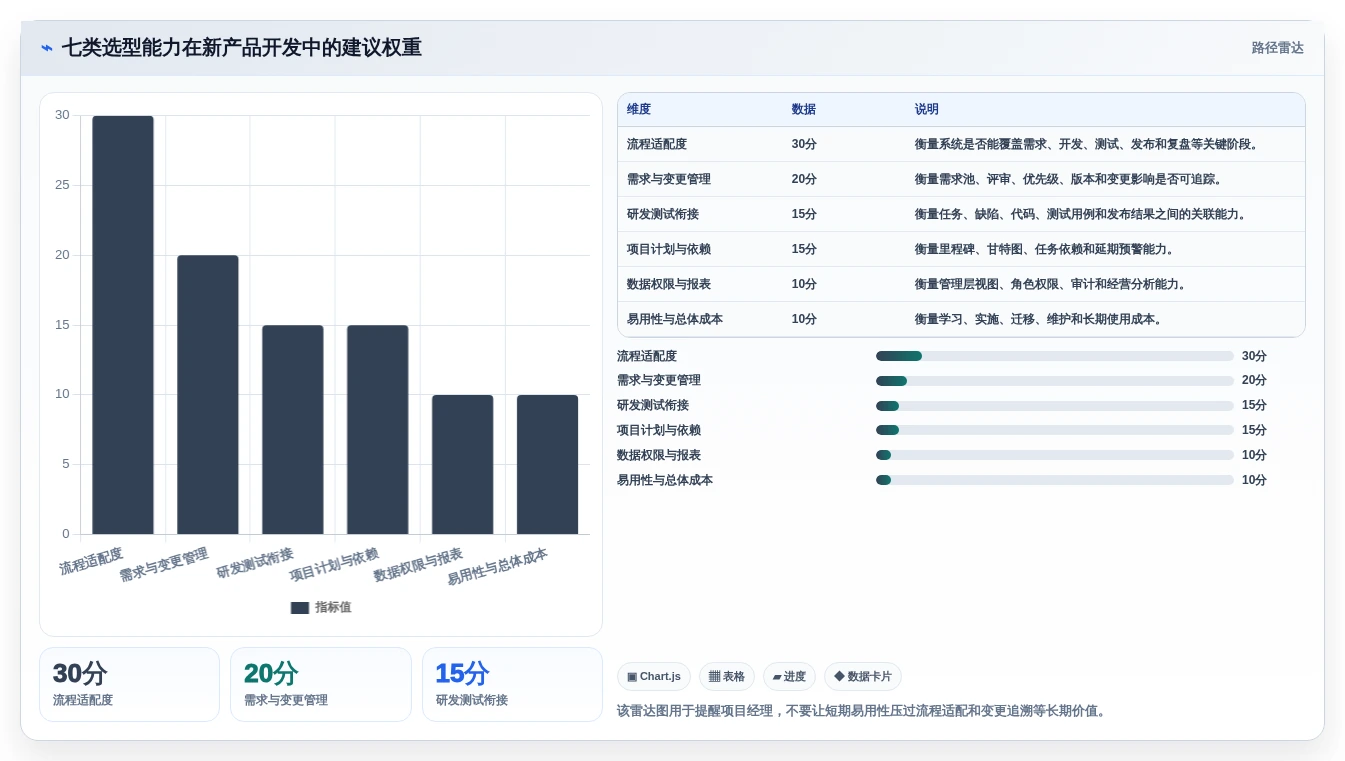Click the 需求与变更管理 bar in chart

pos(208,395)
